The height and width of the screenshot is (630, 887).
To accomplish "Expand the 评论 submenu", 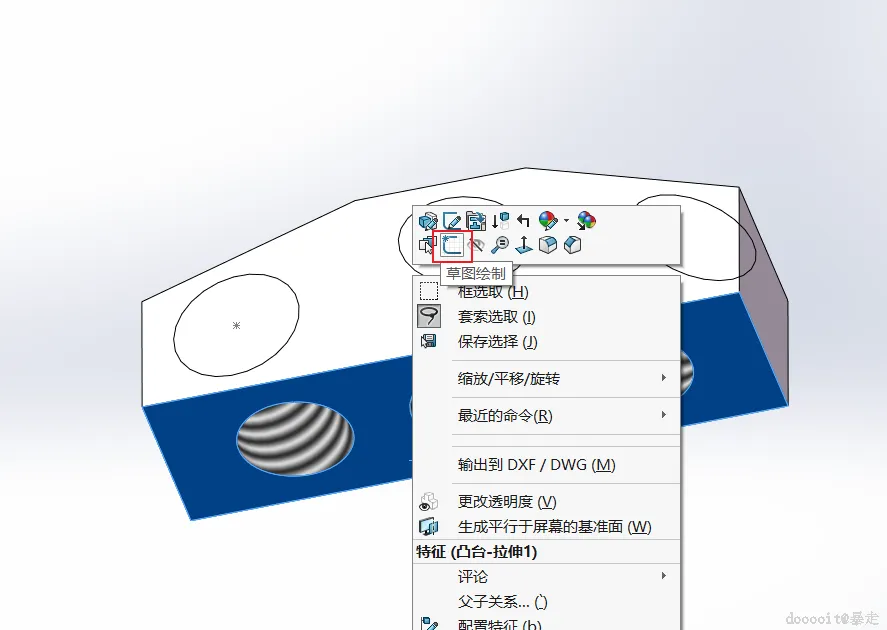I will pos(546,577).
